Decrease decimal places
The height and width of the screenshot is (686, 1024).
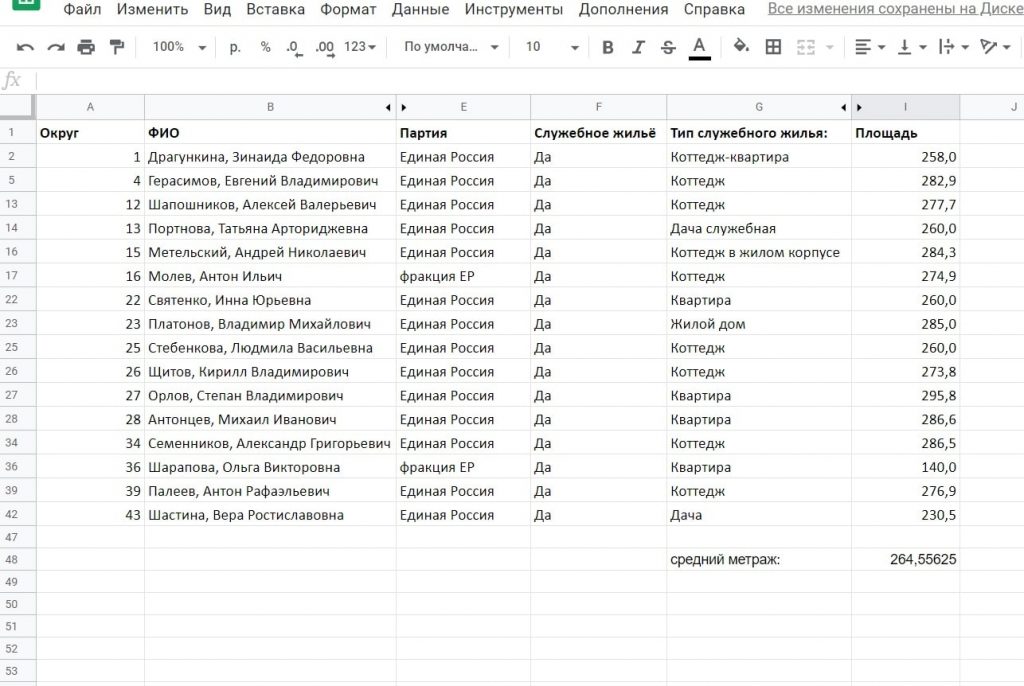(294, 48)
